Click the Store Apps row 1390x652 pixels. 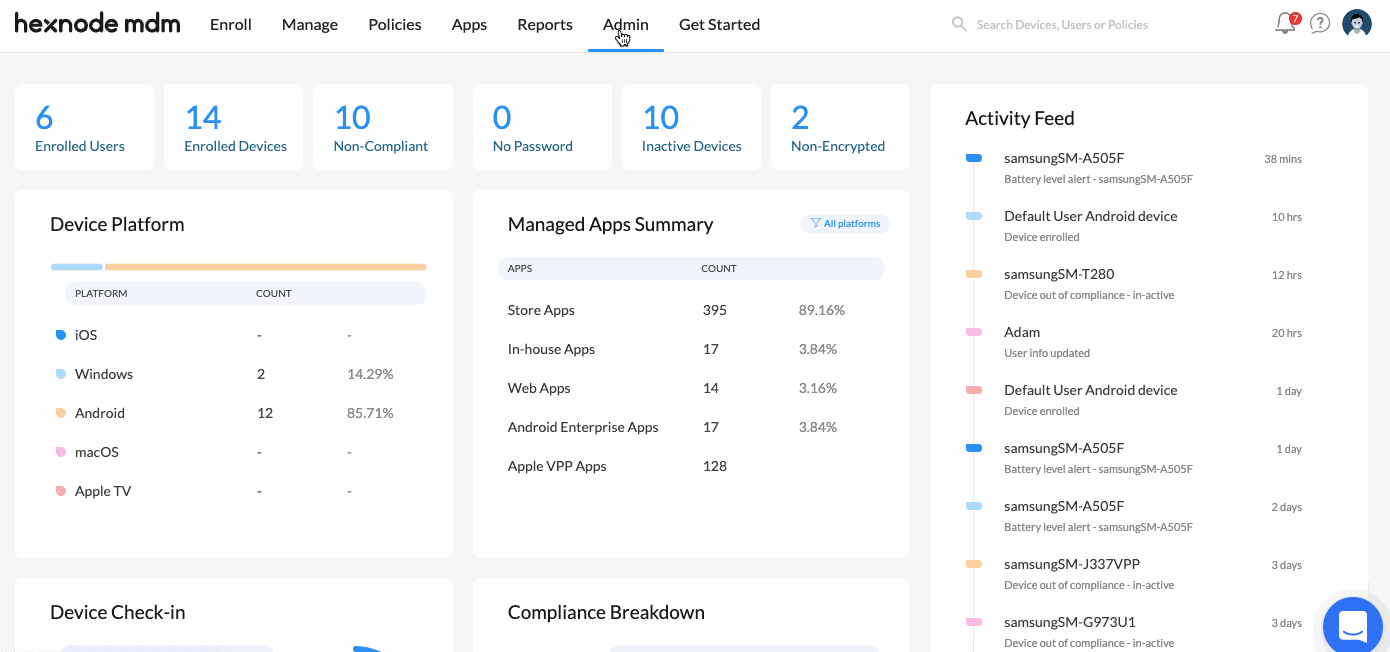point(691,310)
